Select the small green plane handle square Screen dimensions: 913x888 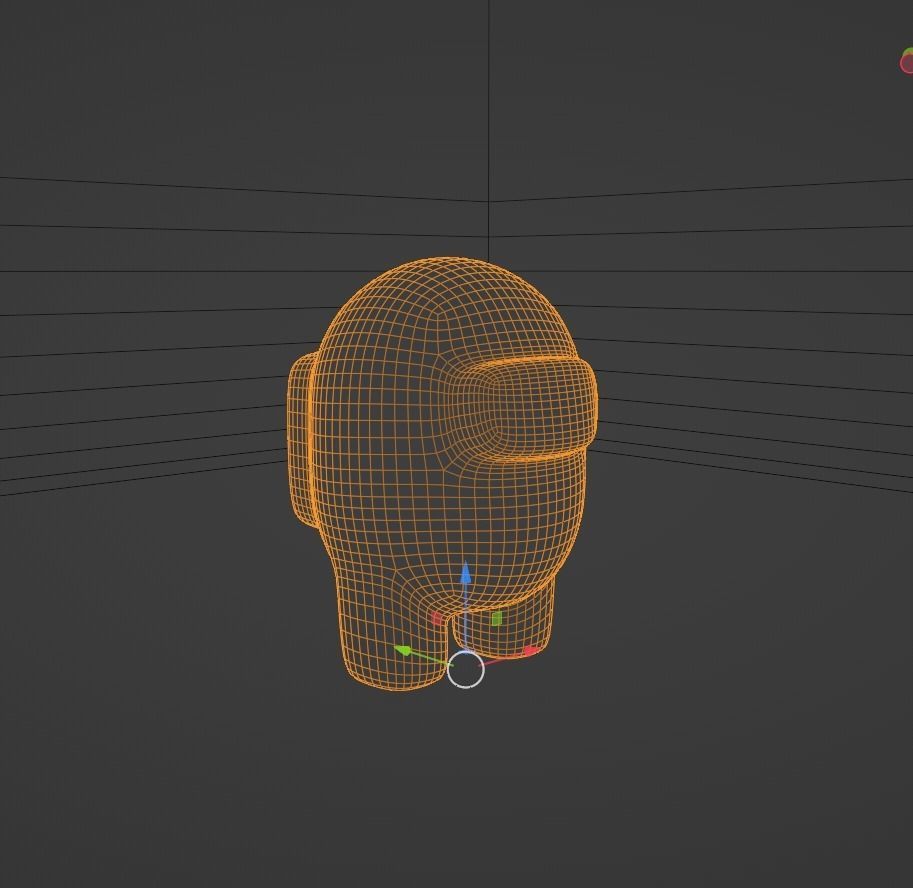click(x=496, y=618)
